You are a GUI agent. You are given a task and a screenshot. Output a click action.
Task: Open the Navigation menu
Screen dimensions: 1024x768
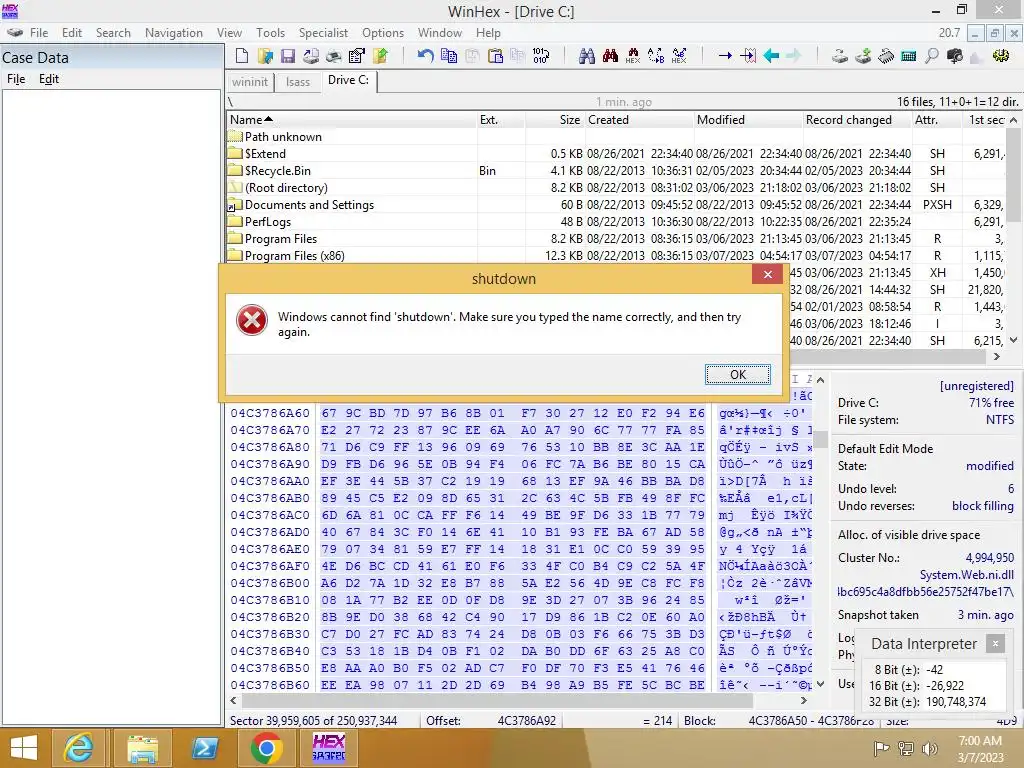coord(174,33)
